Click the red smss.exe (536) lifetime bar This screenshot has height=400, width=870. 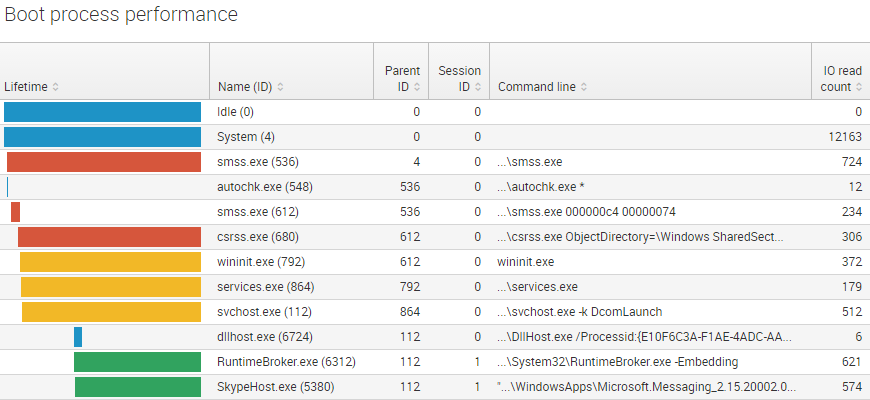coord(104,162)
